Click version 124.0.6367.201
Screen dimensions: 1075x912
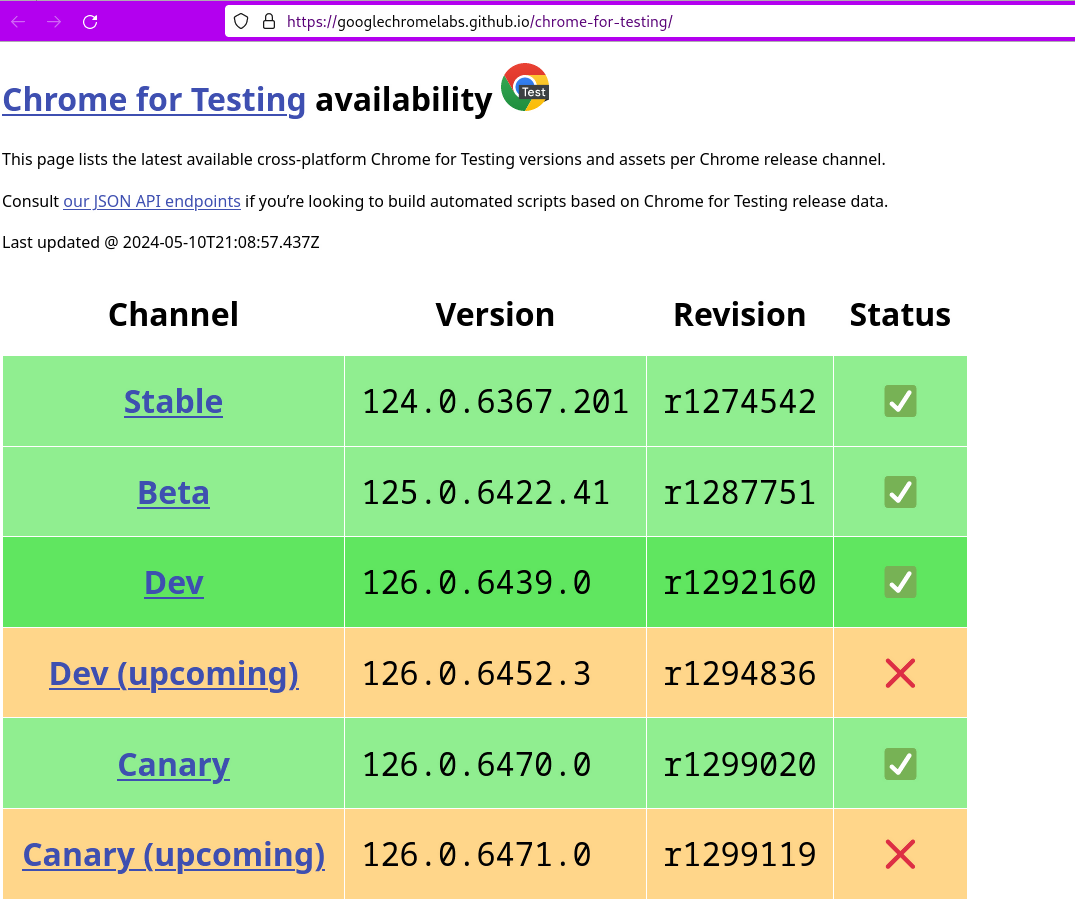coord(495,402)
